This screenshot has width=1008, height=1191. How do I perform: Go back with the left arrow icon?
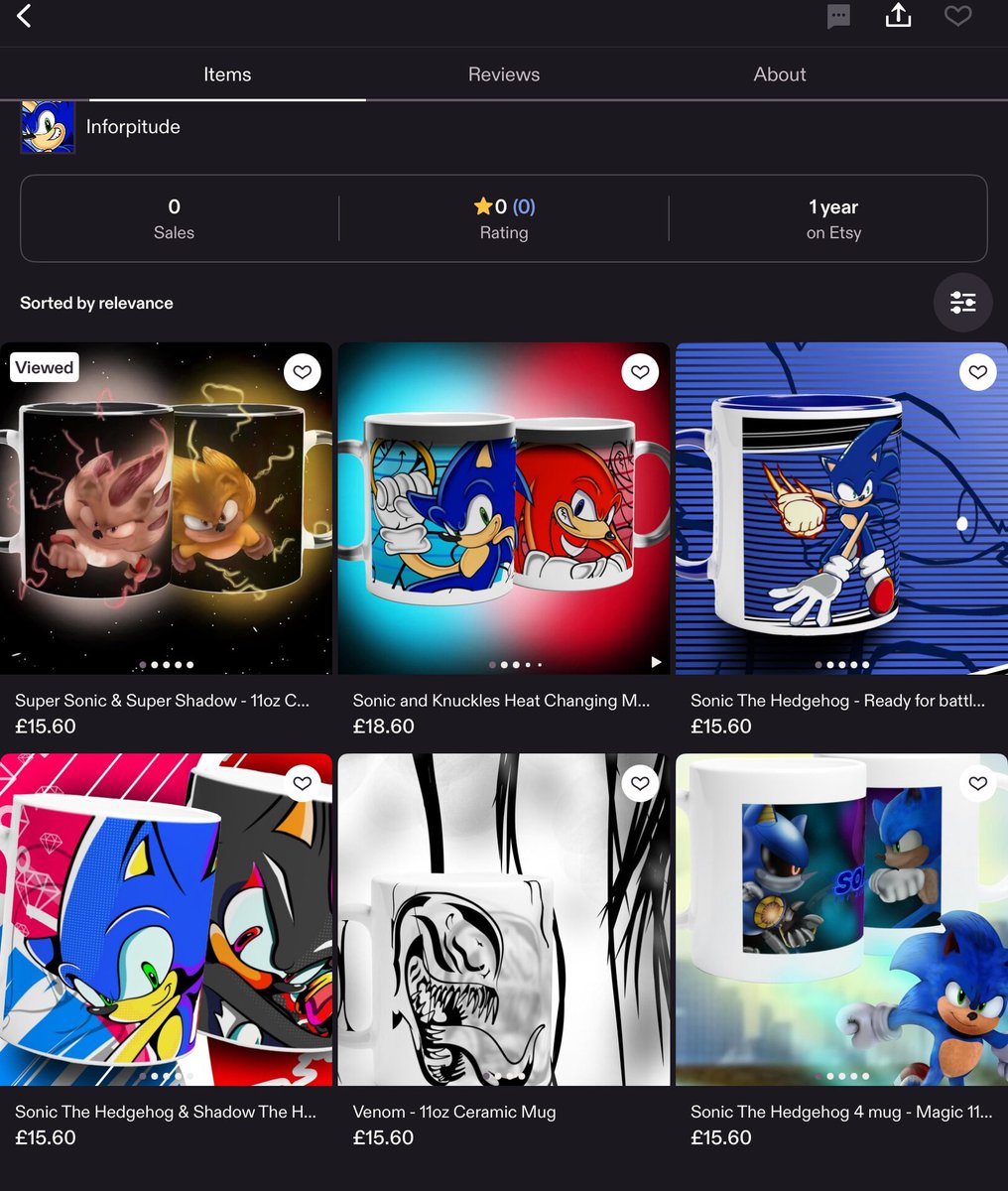pos(25,16)
